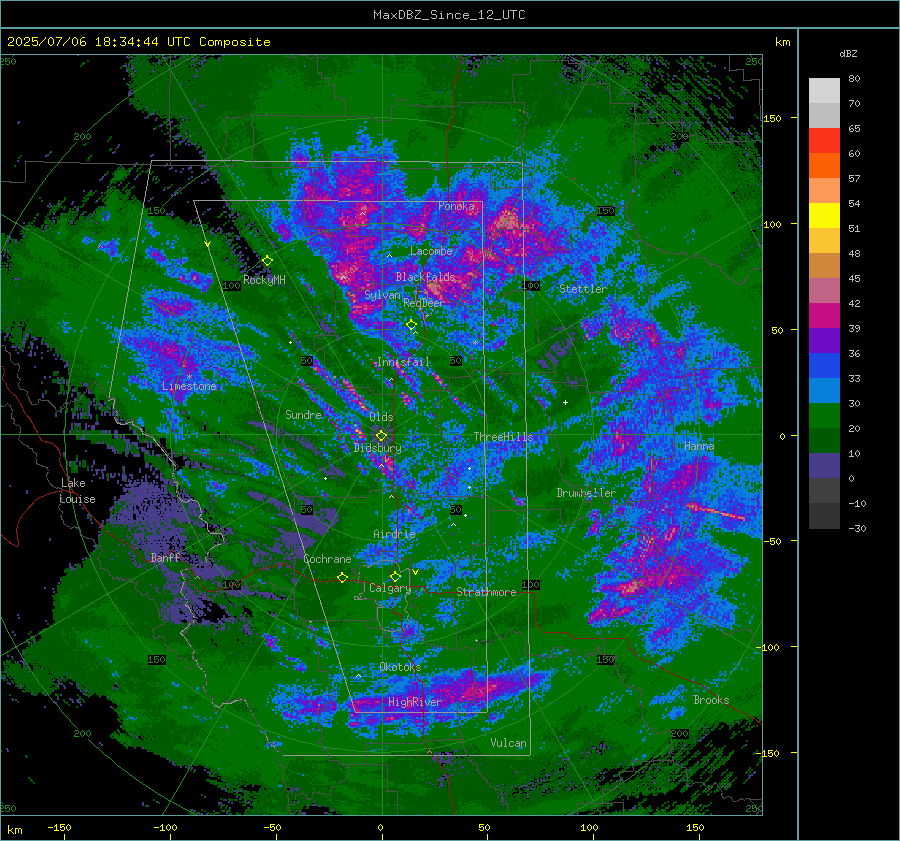Click the yellow diamond marker below RedDeer
900x841 pixels.
412,325
